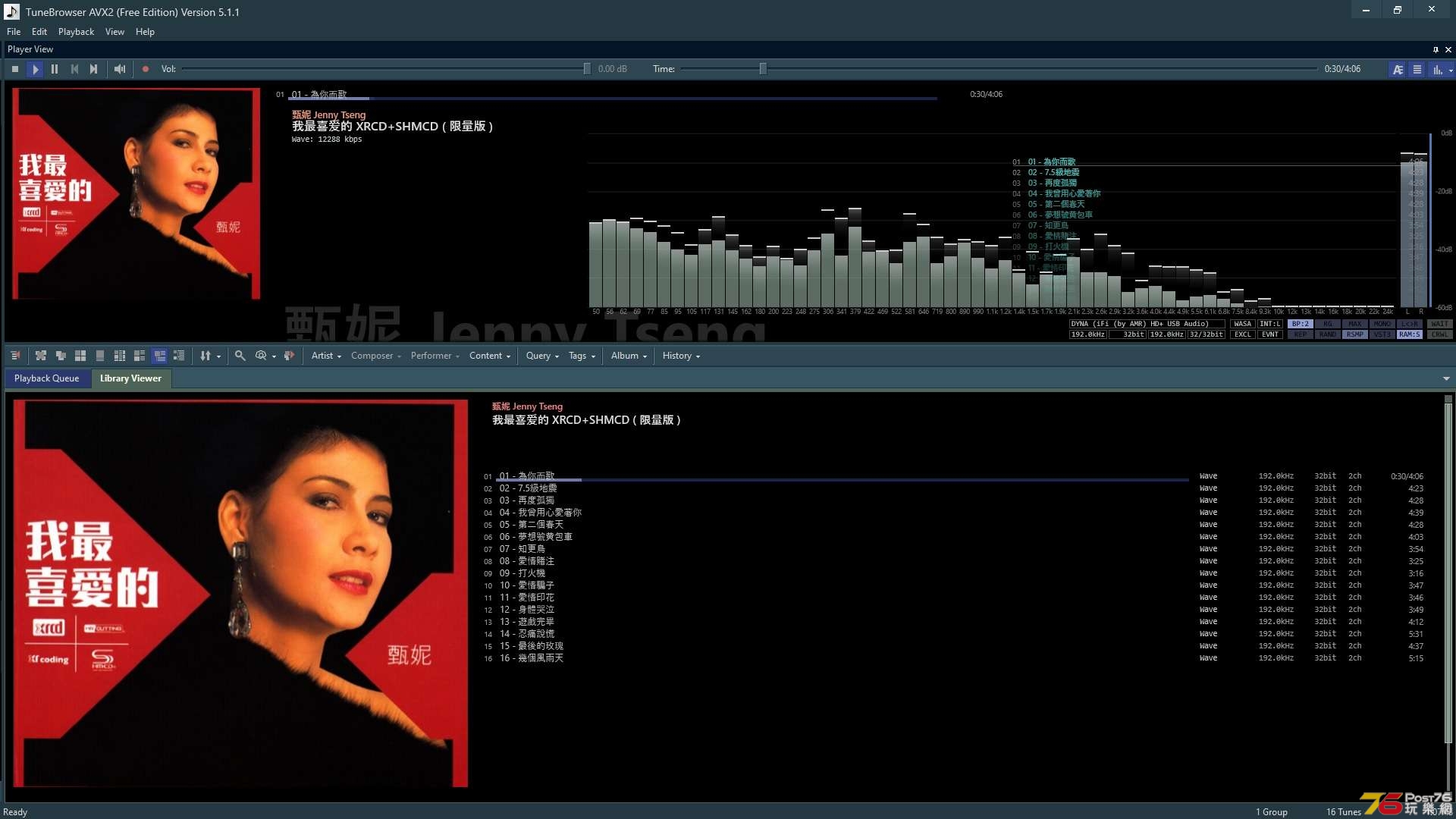Toggle the RAND random indicator
Viewport: 1456px width, 819px height.
tap(1328, 334)
